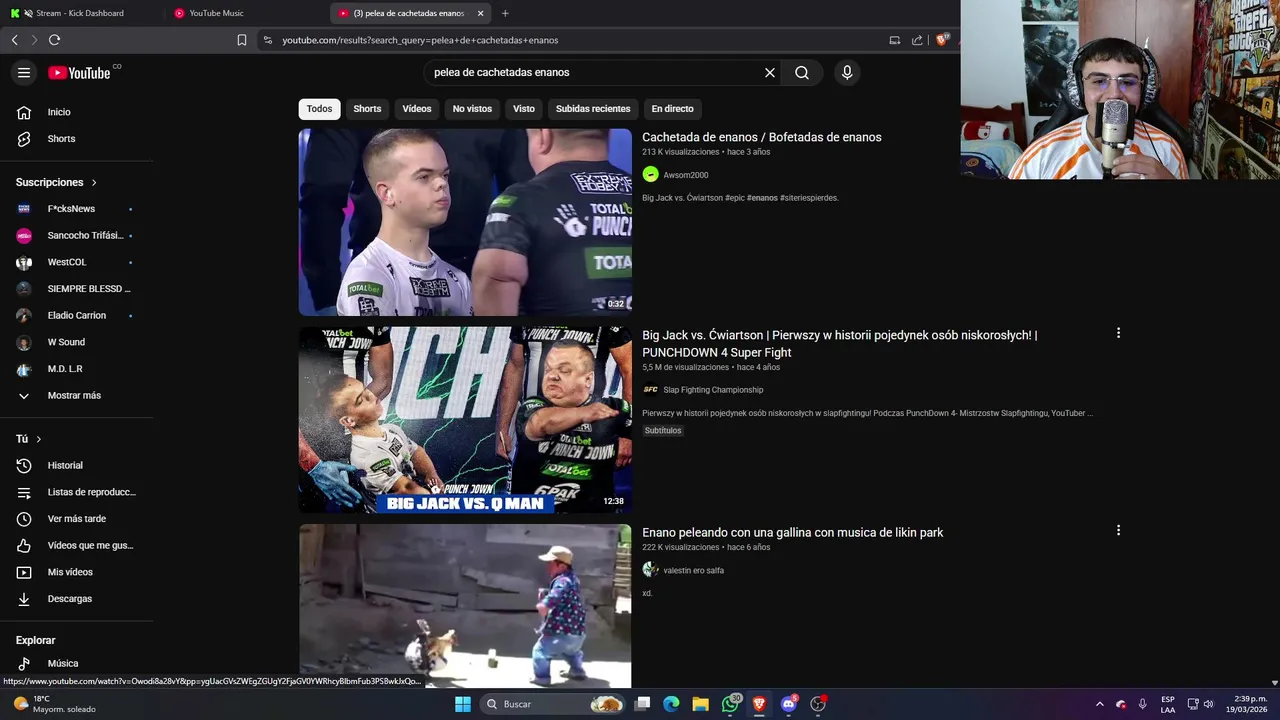Select the Visto filter chip
Viewport: 1280px width, 720px height.
tap(524, 108)
